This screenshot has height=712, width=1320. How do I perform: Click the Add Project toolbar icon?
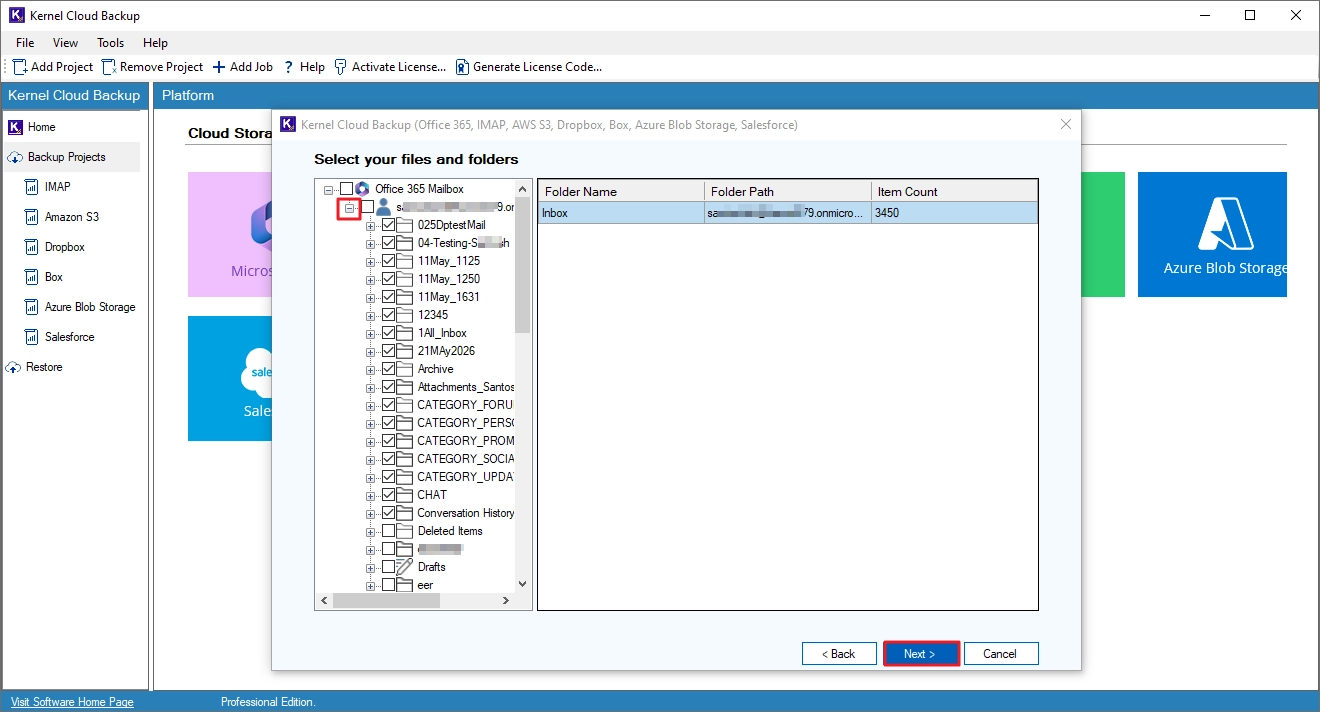click(x=20, y=67)
